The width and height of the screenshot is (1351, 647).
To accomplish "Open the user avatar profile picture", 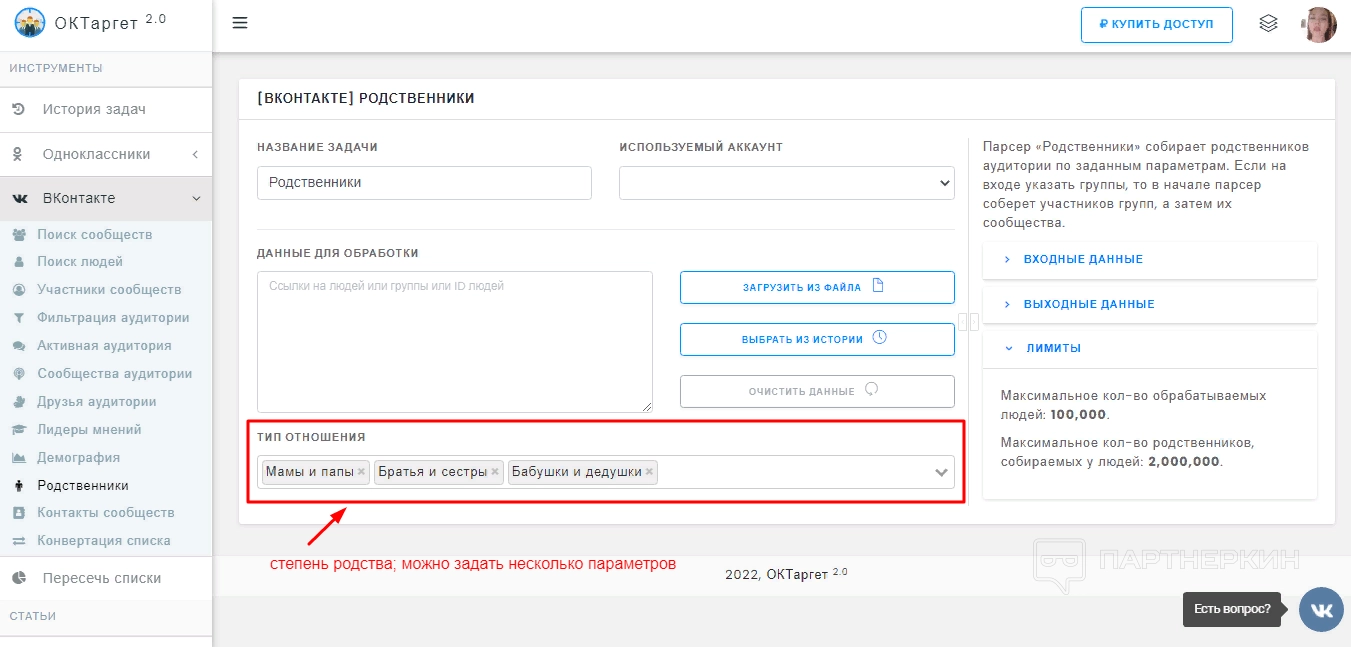I will tap(1320, 25).
